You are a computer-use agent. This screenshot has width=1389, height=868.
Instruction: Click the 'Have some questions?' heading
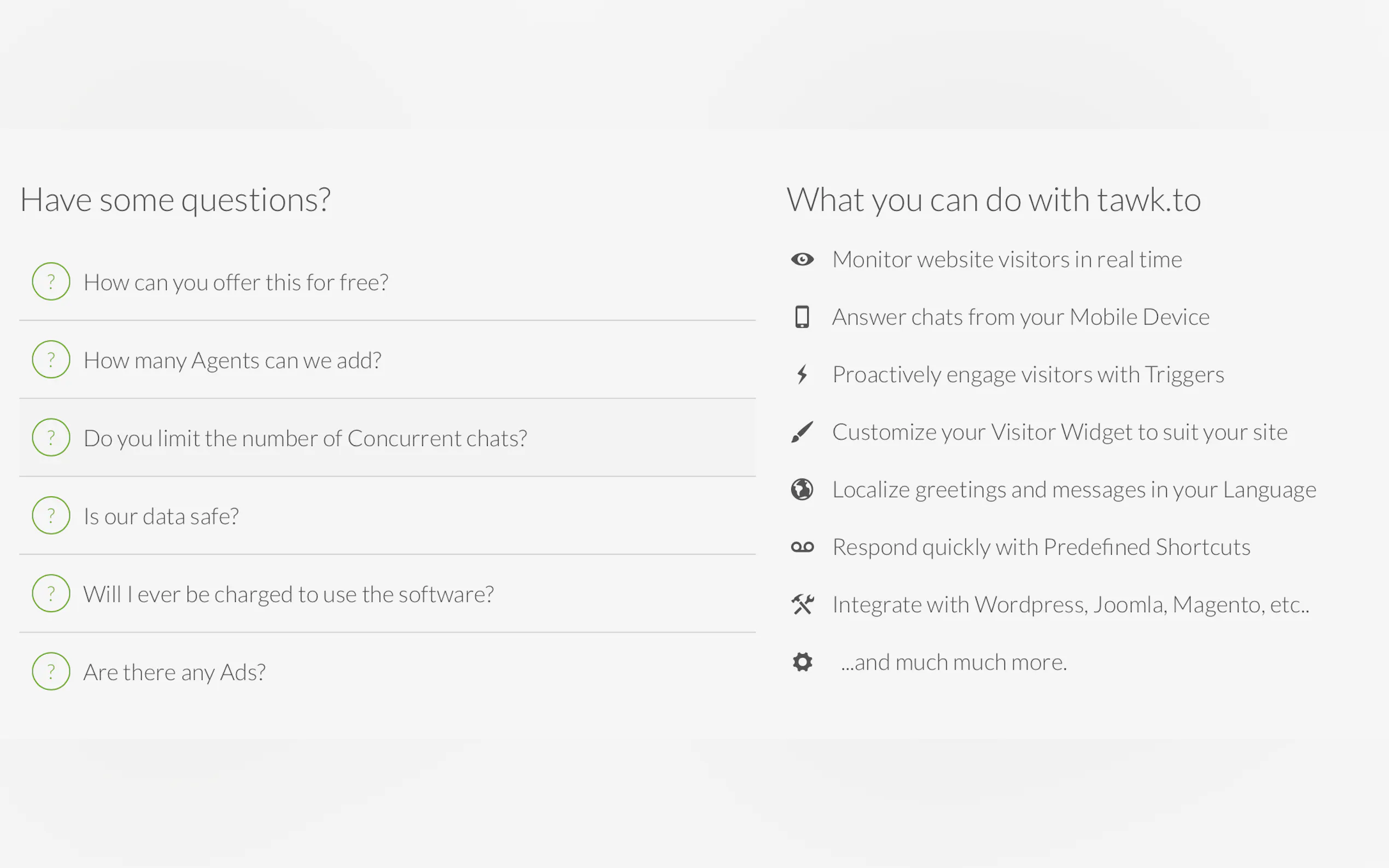pos(175,200)
